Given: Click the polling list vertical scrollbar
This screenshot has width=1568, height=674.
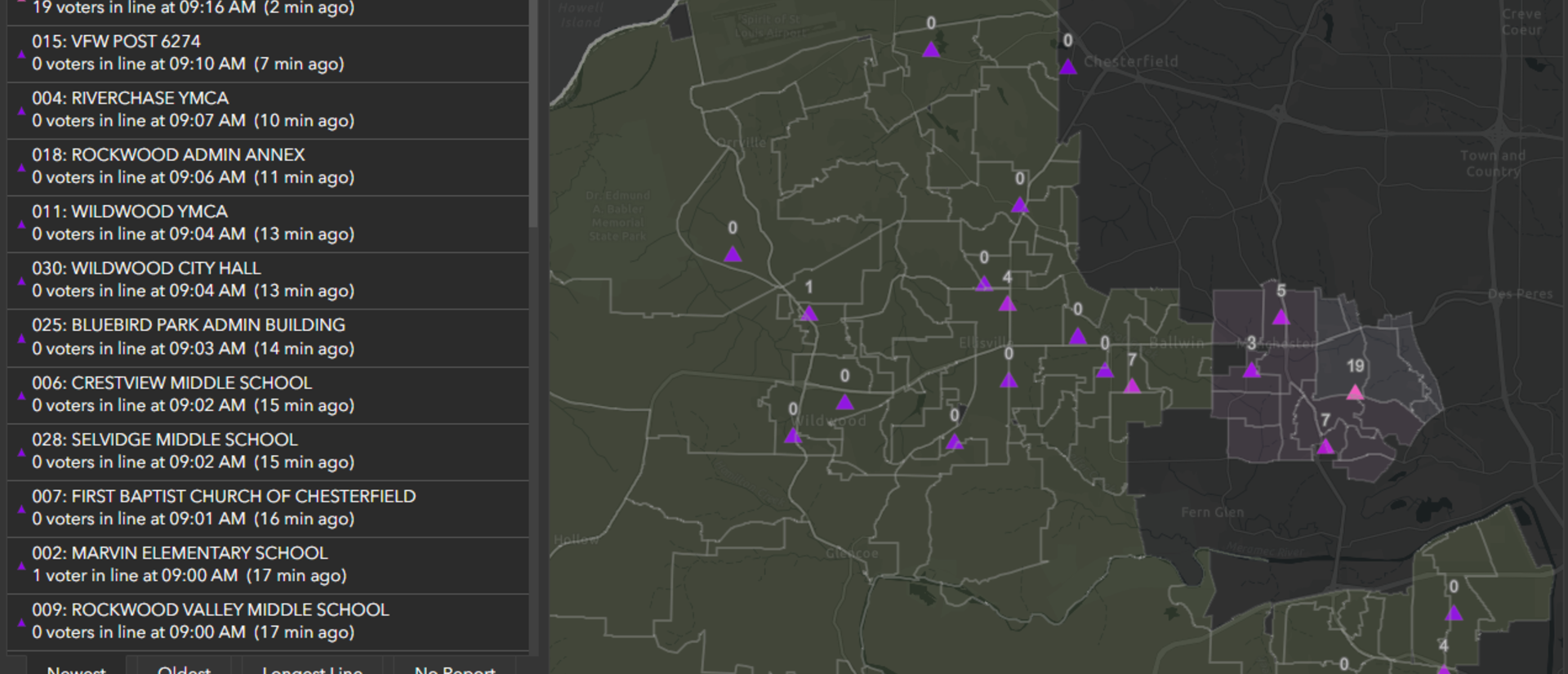Looking at the screenshot, I should point(533,114).
